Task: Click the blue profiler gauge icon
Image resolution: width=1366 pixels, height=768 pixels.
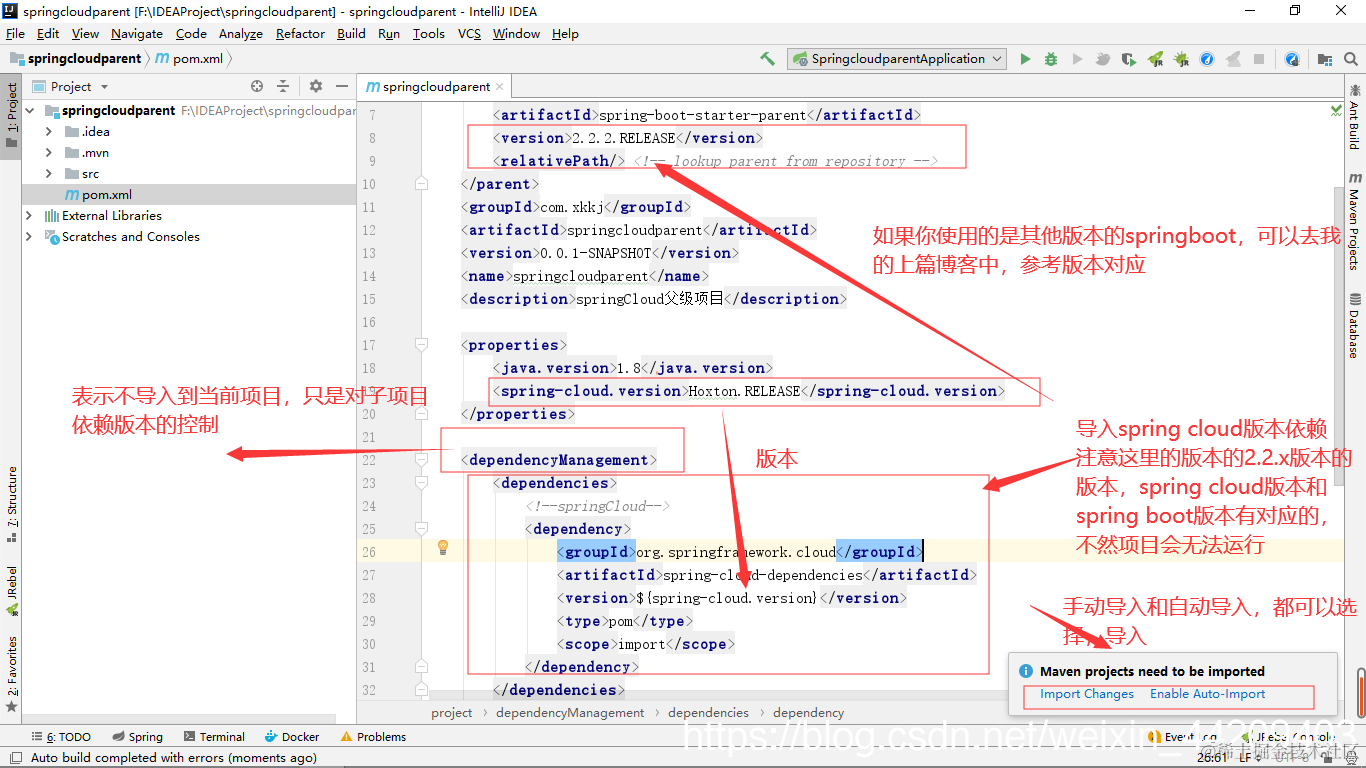Action: coord(1207,59)
